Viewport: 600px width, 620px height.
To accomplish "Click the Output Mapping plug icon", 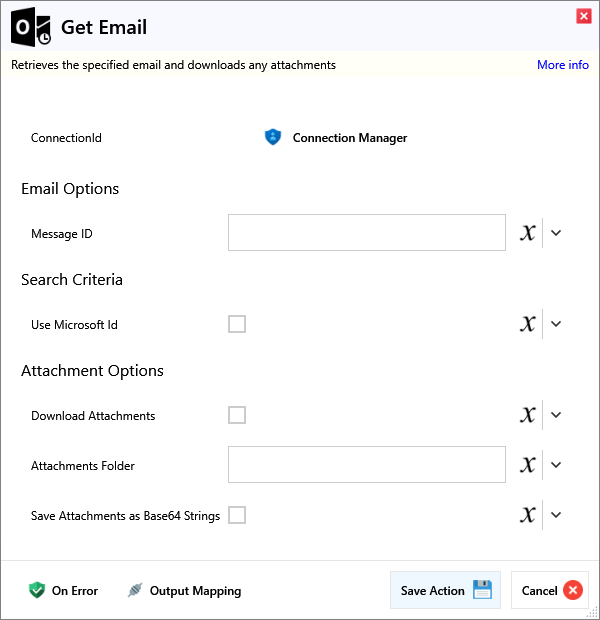I will click(135, 591).
